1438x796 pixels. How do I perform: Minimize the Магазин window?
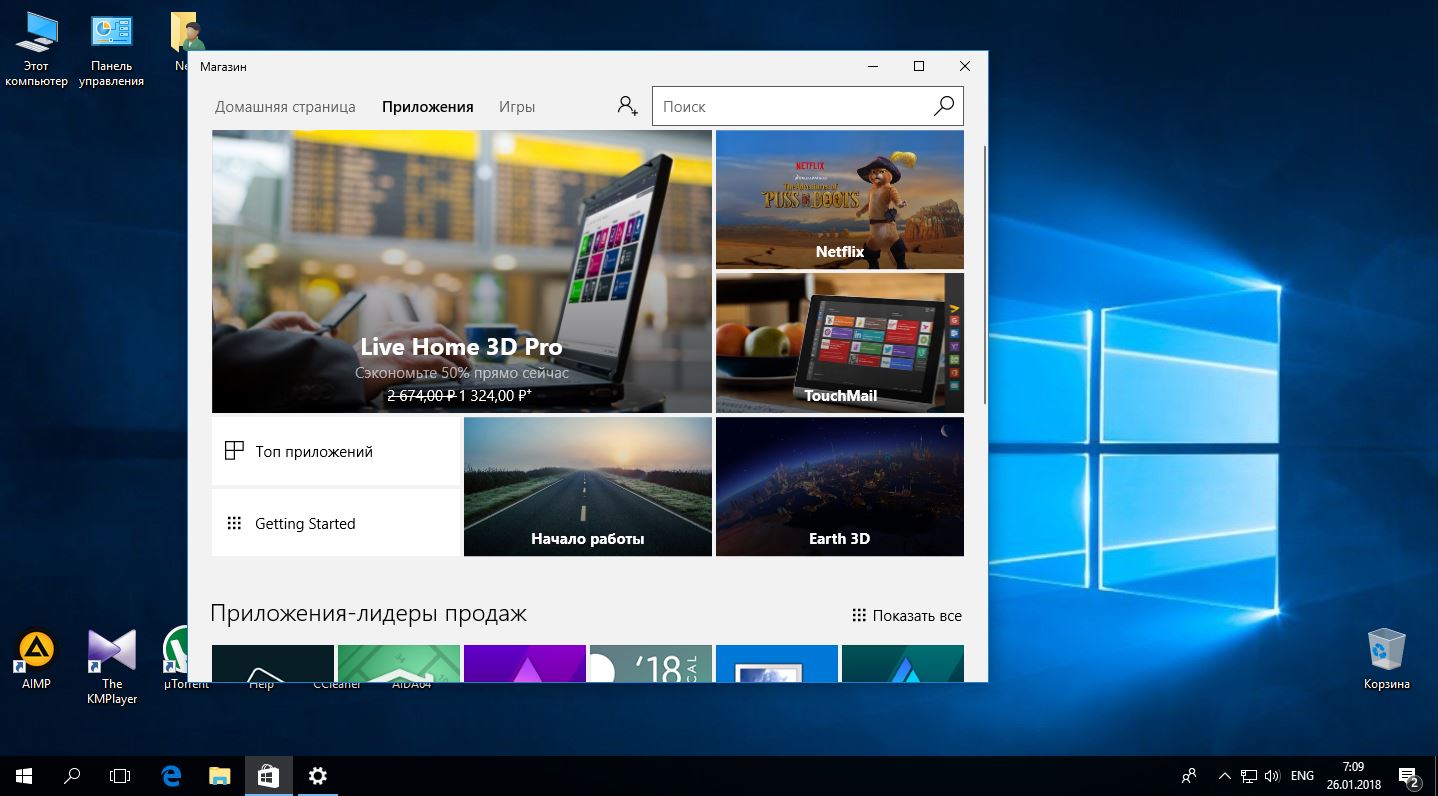click(873, 66)
